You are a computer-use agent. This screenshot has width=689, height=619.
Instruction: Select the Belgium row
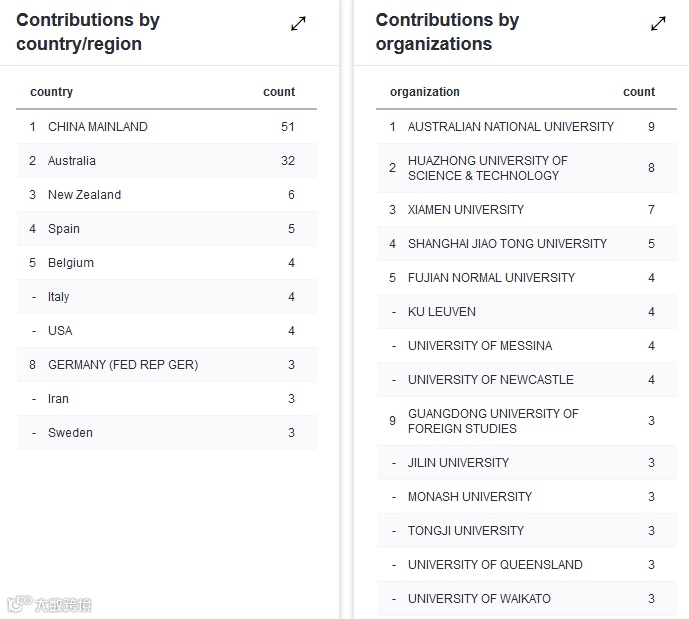(x=71, y=263)
